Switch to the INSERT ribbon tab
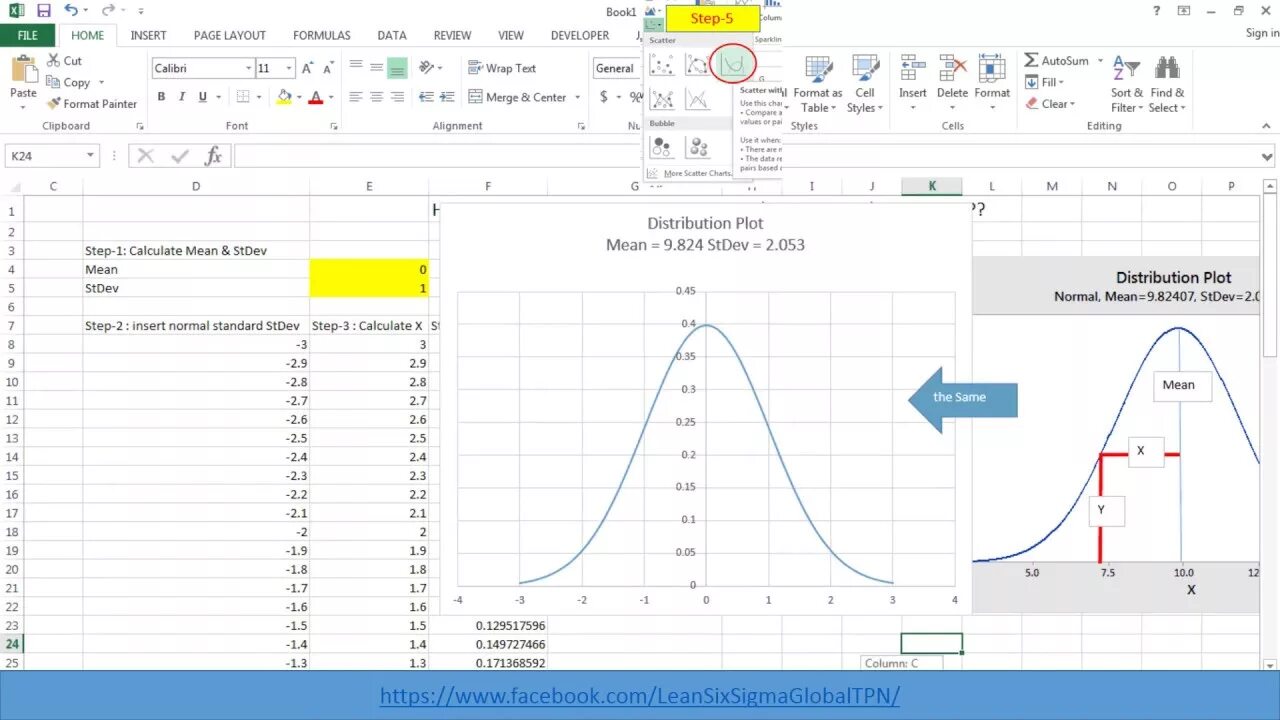Image resolution: width=1280 pixels, height=720 pixels. tap(148, 35)
